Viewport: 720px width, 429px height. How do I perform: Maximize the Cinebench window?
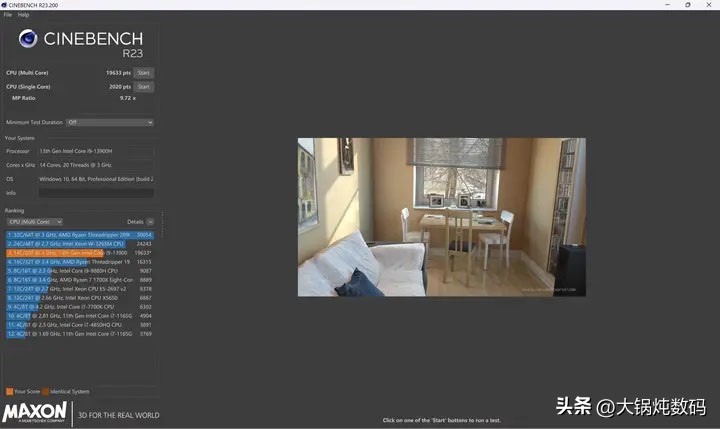[x=687, y=5]
